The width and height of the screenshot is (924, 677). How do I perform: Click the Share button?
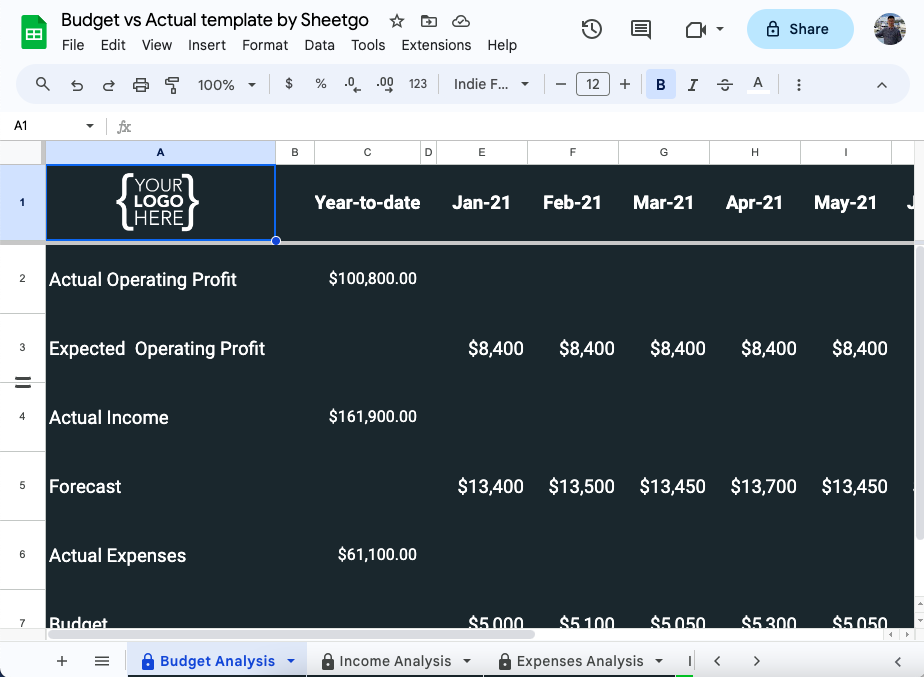(x=800, y=29)
